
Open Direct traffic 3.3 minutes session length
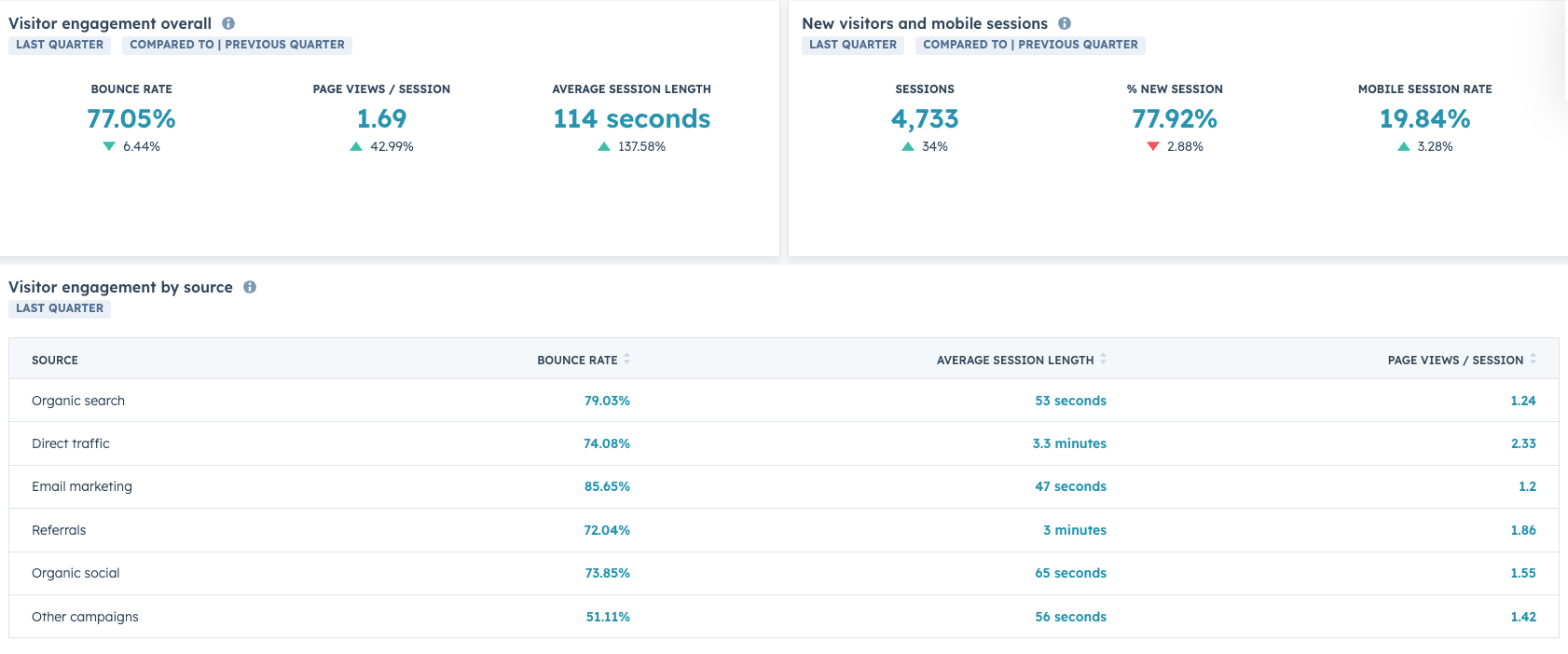pyautogui.click(x=1069, y=443)
